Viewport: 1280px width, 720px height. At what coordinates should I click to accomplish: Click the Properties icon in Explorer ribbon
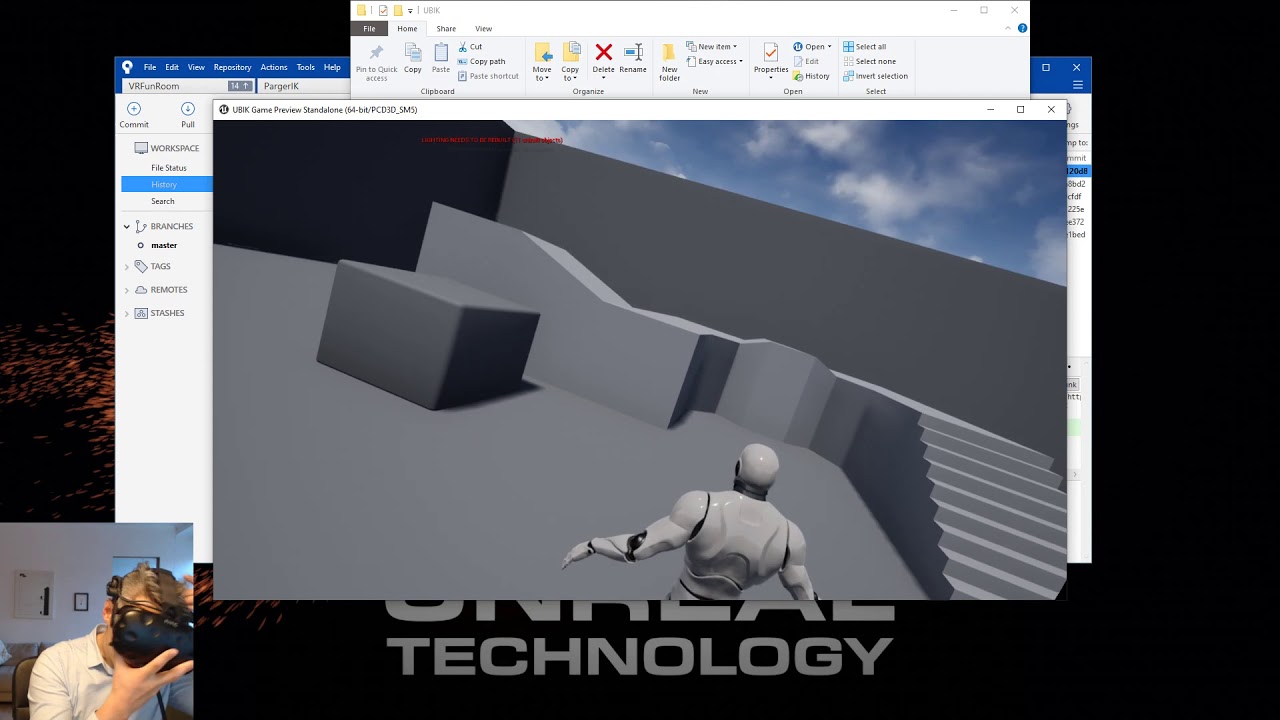pos(771,52)
